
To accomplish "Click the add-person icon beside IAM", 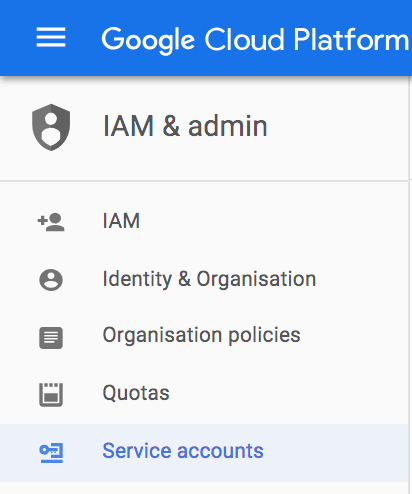I will [51, 222].
